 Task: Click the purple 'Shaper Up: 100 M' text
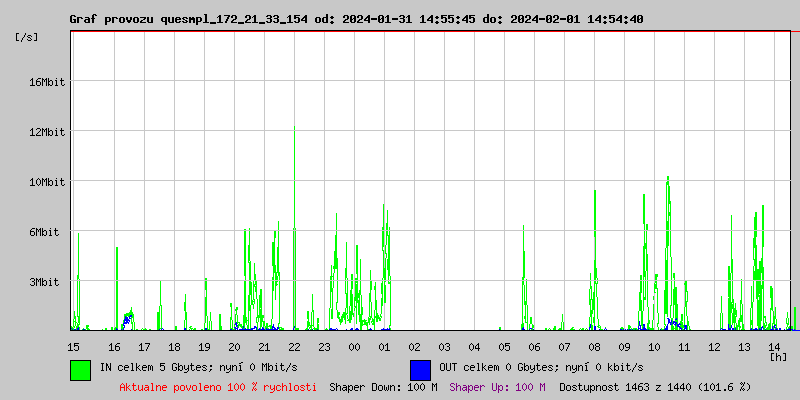tap(497, 387)
